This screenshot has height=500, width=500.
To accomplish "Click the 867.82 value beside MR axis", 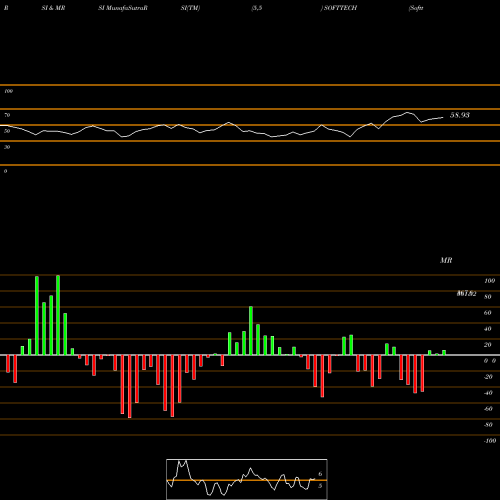I will pyautogui.click(x=466, y=294).
